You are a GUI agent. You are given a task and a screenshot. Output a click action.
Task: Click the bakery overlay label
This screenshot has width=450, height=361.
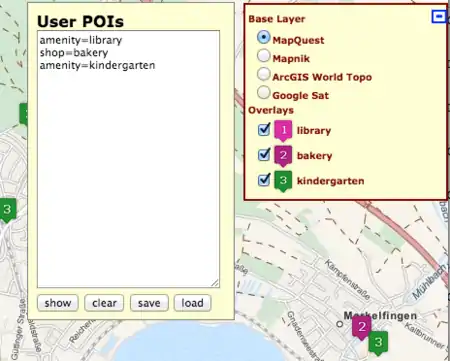314,156
